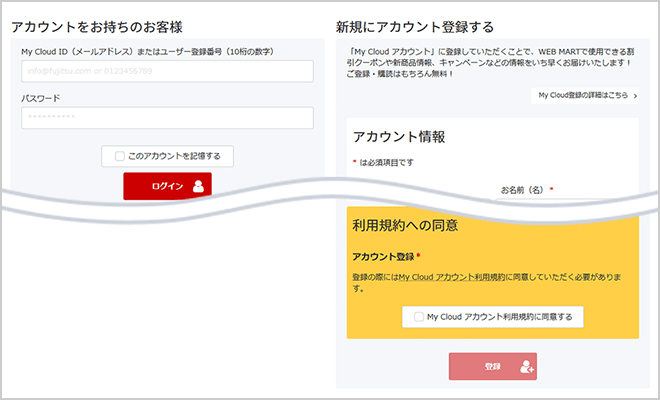Click the chevron beside My Cloud登録の詳細はこちら

[x=635, y=96]
